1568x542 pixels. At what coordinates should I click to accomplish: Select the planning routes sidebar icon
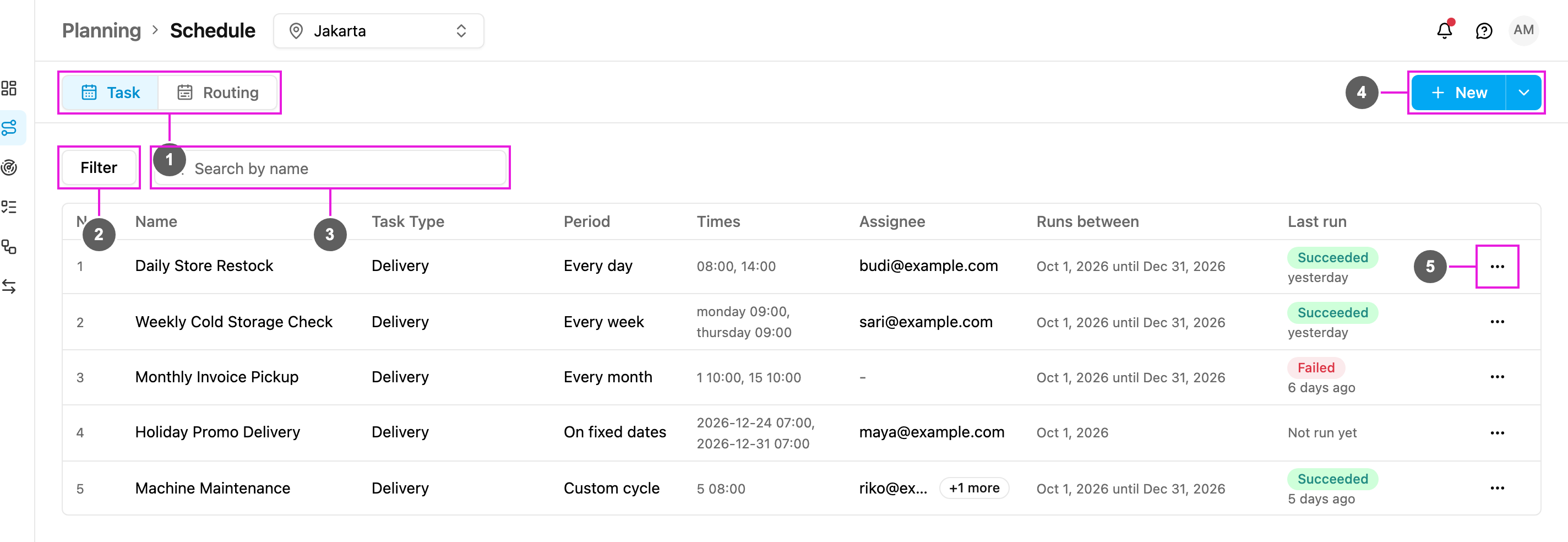pos(9,128)
